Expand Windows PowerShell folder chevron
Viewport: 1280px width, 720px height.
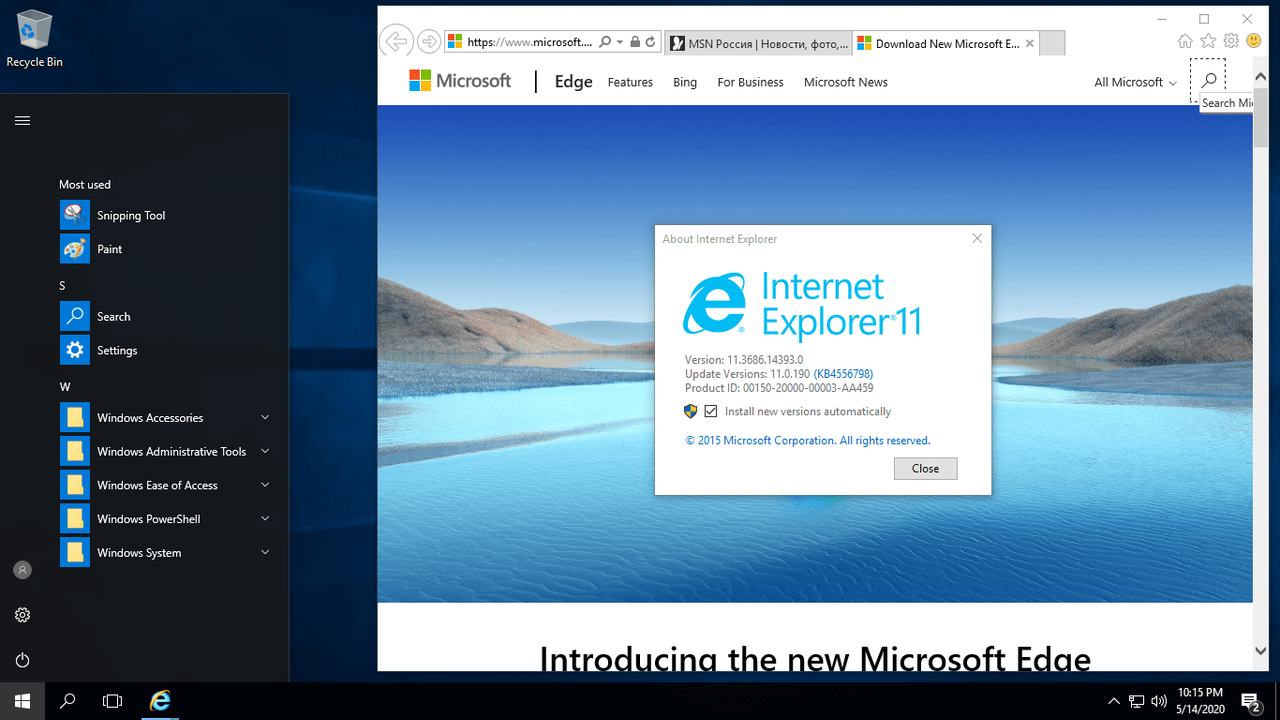click(x=265, y=519)
